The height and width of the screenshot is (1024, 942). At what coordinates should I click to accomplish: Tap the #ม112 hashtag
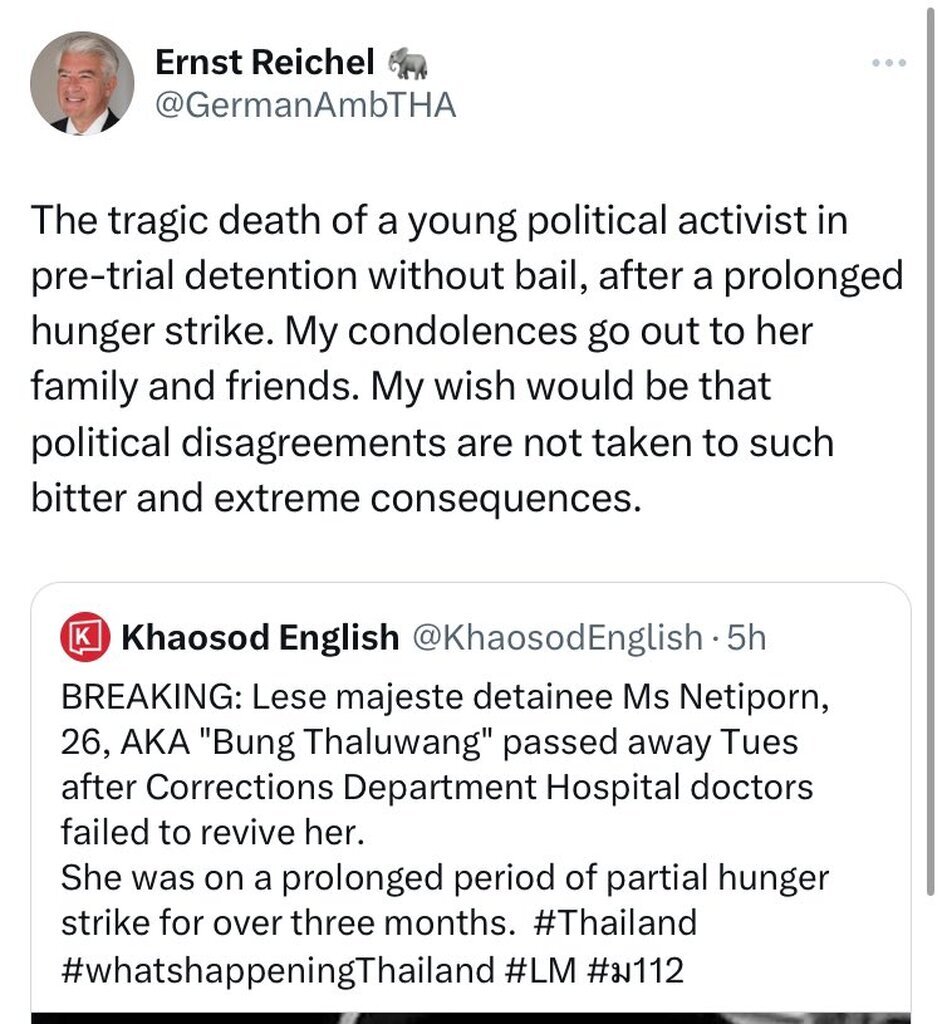point(638,969)
